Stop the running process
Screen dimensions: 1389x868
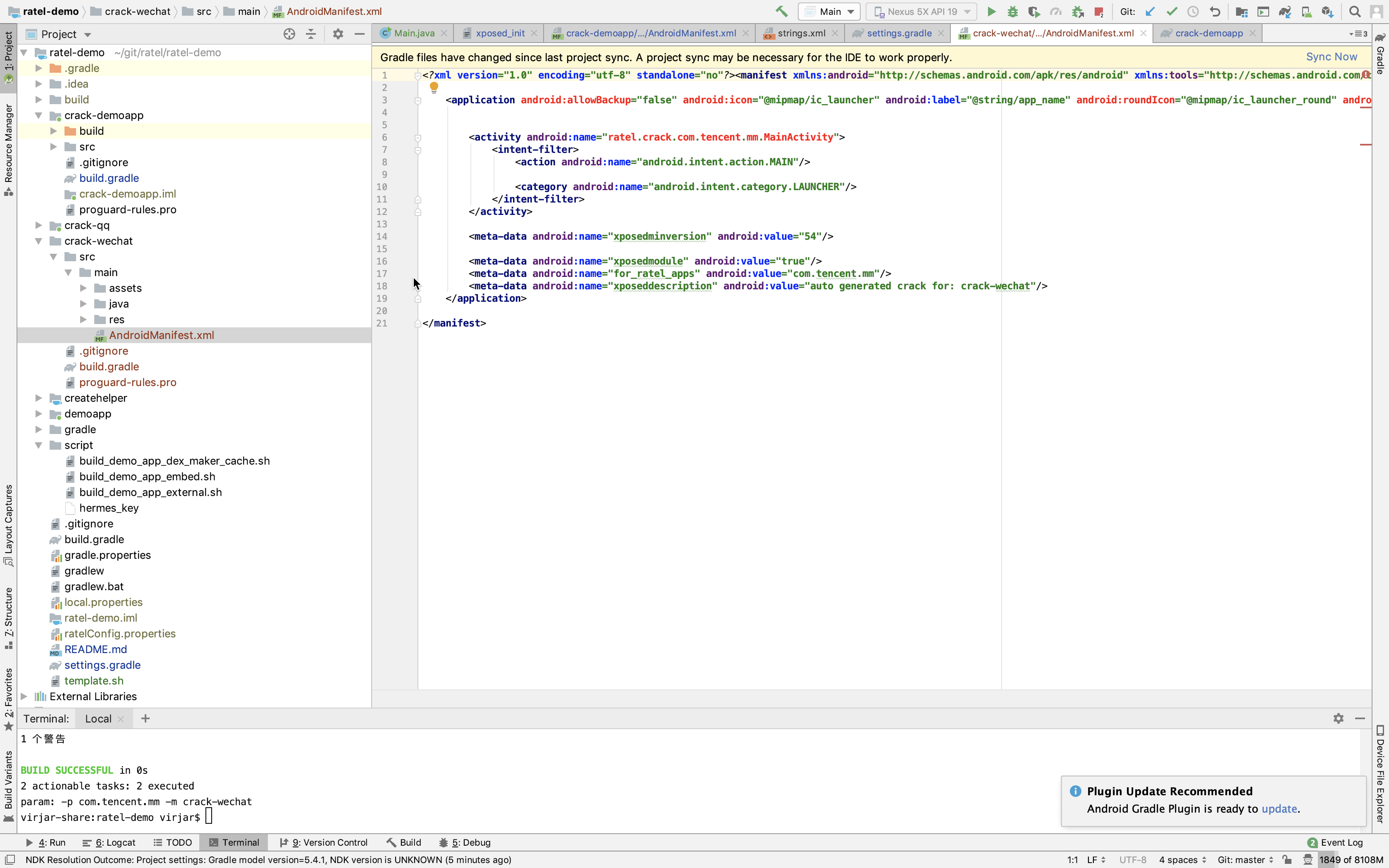tap(1098, 12)
